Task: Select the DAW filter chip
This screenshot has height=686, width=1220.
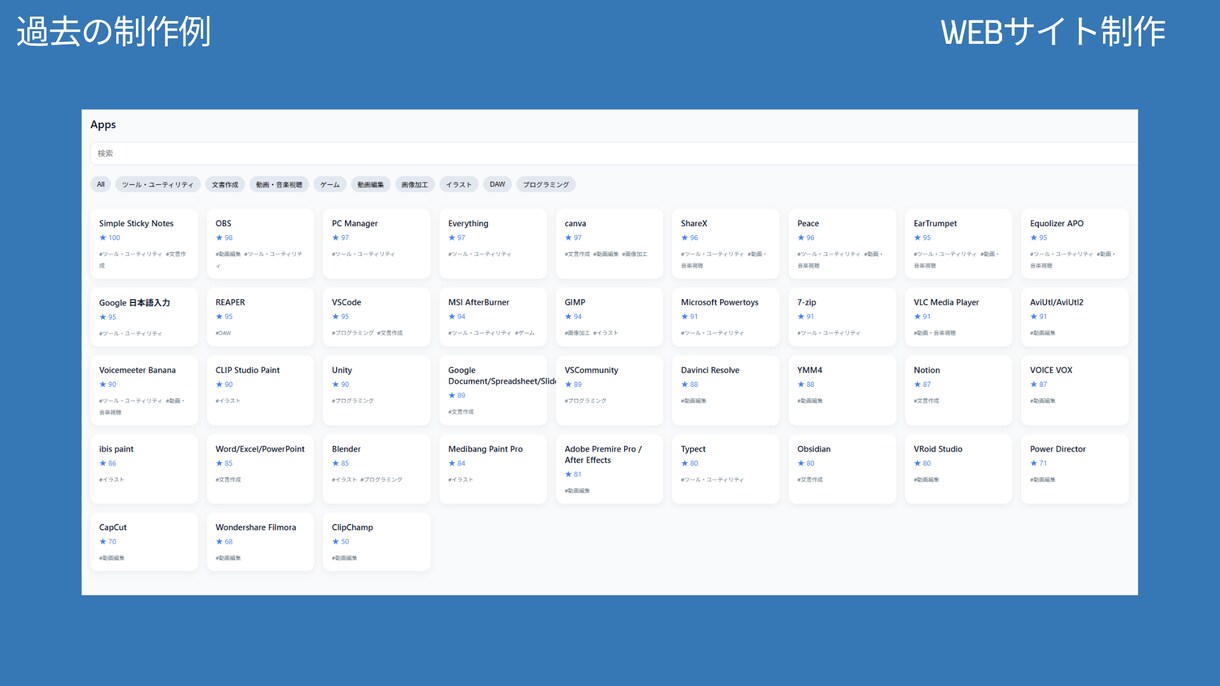Action: click(x=497, y=184)
